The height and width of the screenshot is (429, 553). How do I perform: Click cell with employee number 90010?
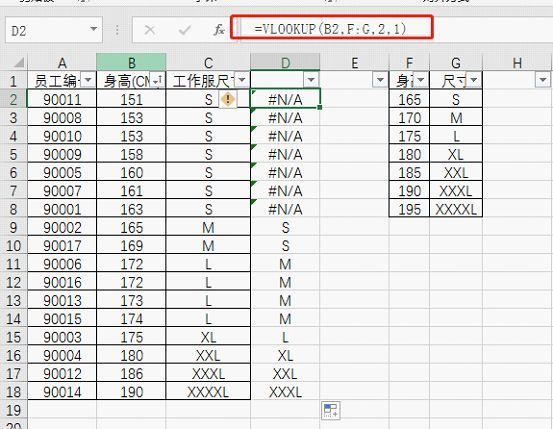pos(62,136)
